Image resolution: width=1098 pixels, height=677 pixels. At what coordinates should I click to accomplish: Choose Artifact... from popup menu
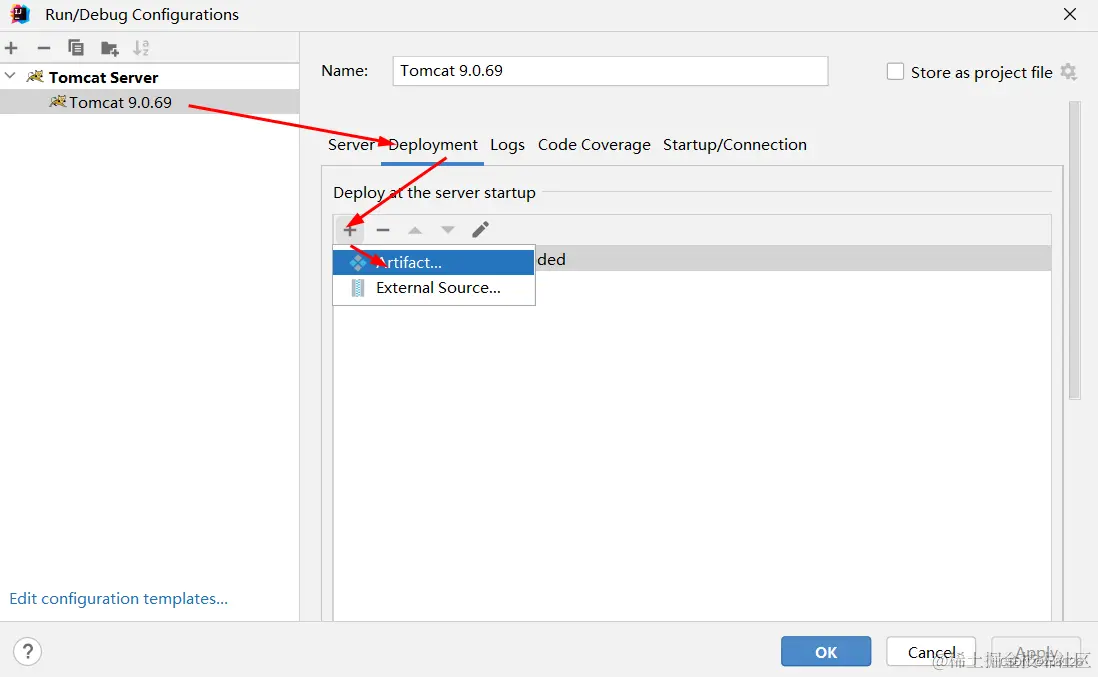(433, 263)
